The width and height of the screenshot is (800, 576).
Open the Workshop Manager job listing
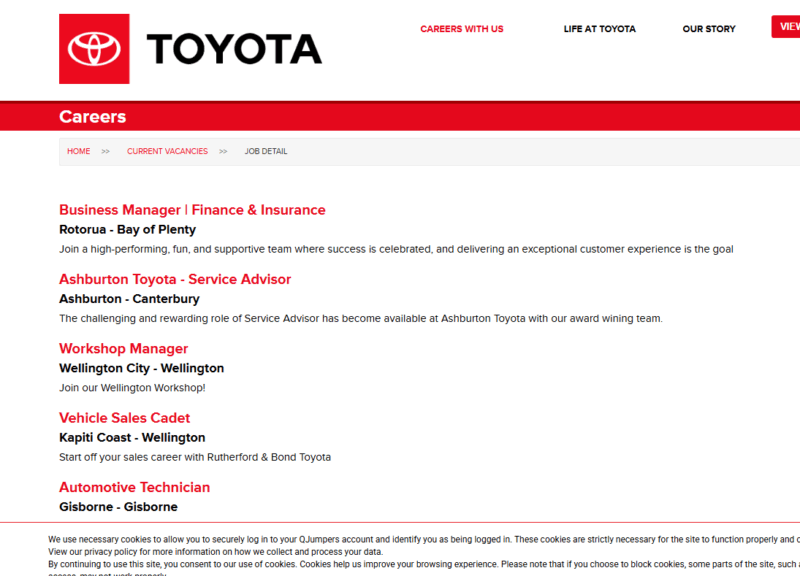[x=123, y=348]
